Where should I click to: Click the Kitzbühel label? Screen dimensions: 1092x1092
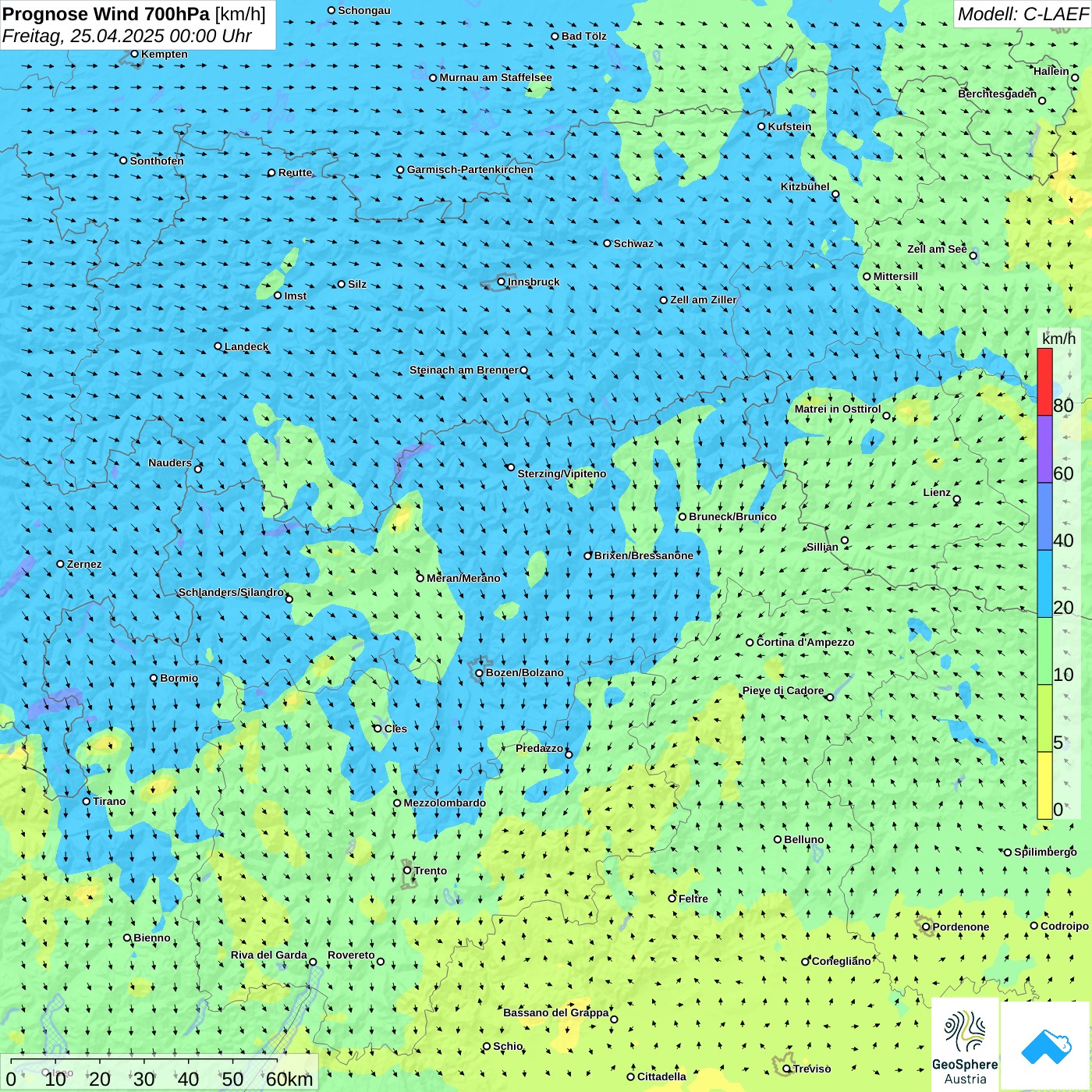(805, 186)
